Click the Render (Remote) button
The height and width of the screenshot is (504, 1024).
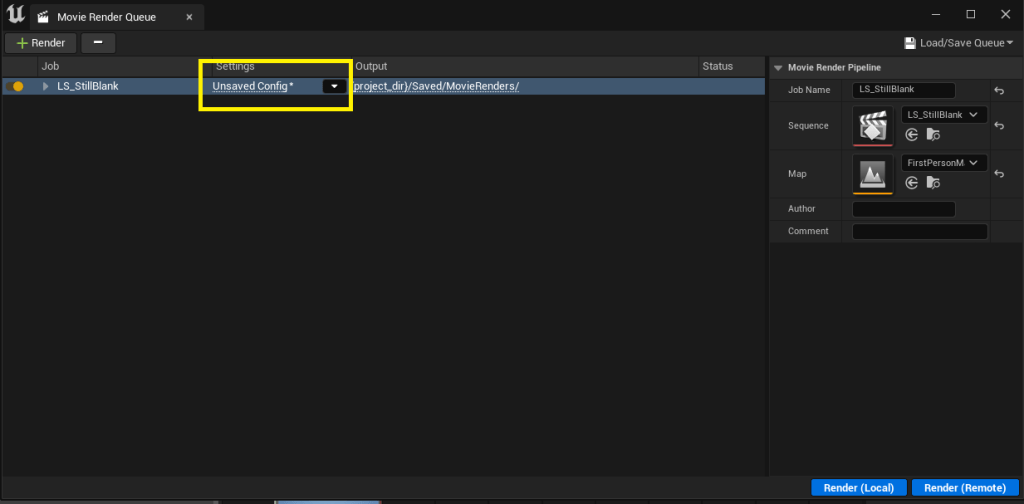coord(964,487)
